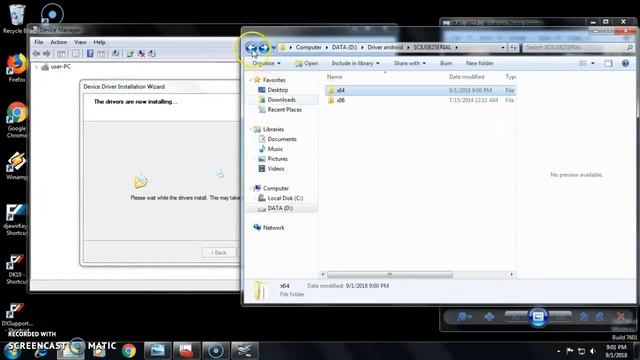Click the Computer breadcrumb in address bar

(x=308, y=47)
